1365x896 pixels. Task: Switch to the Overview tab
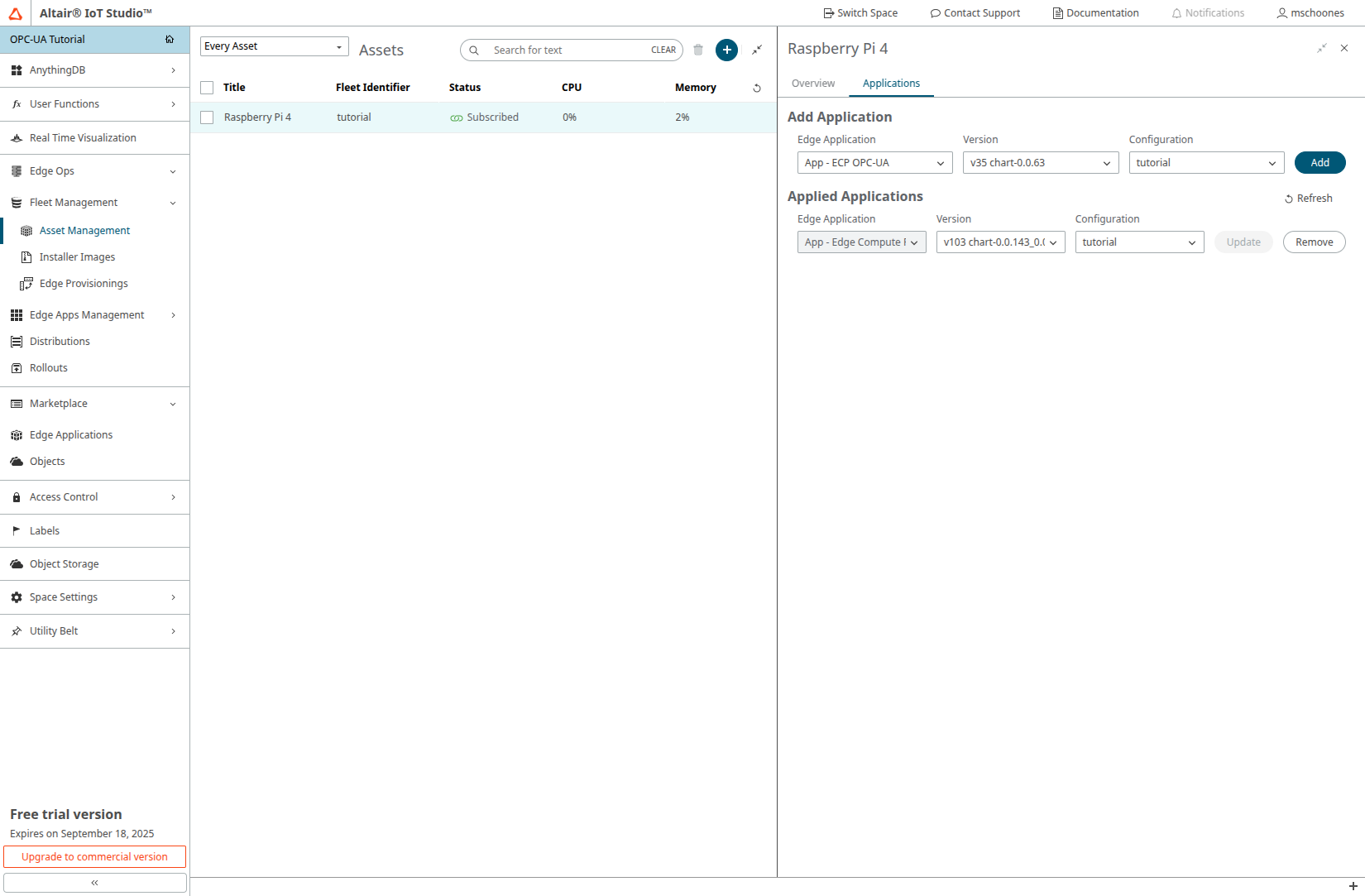coord(813,84)
